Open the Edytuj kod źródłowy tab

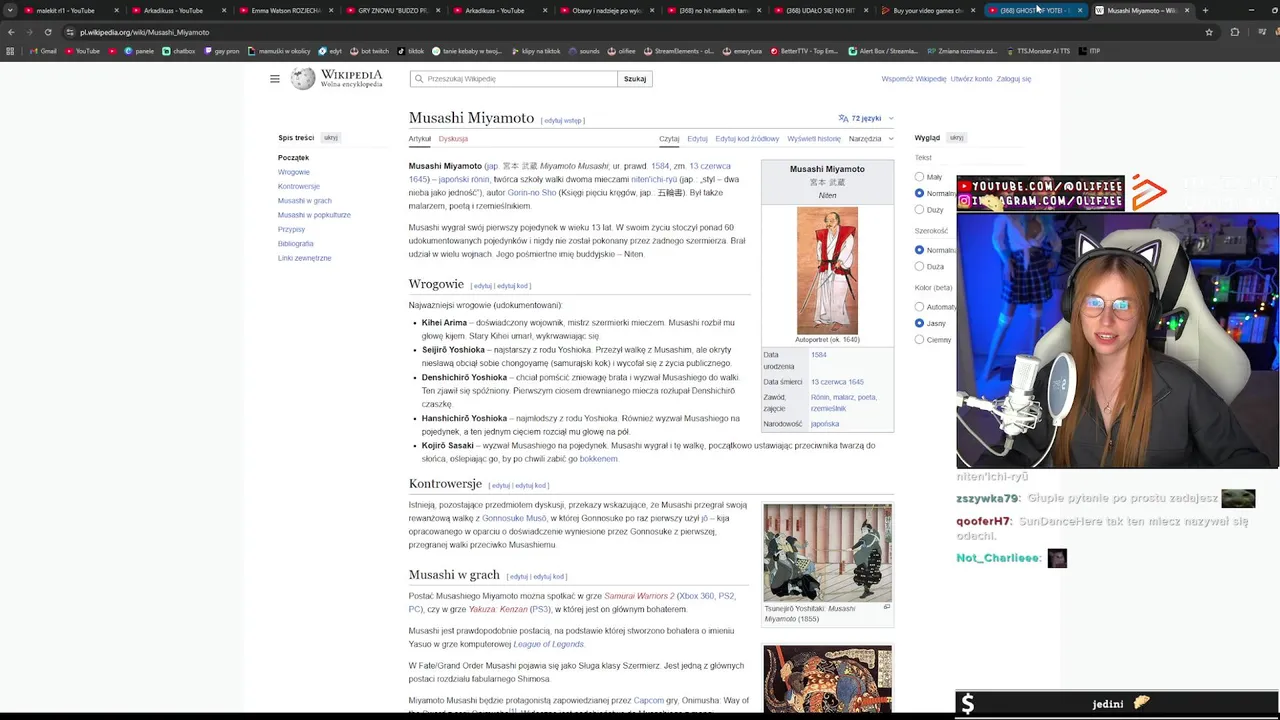click(747, 139)
